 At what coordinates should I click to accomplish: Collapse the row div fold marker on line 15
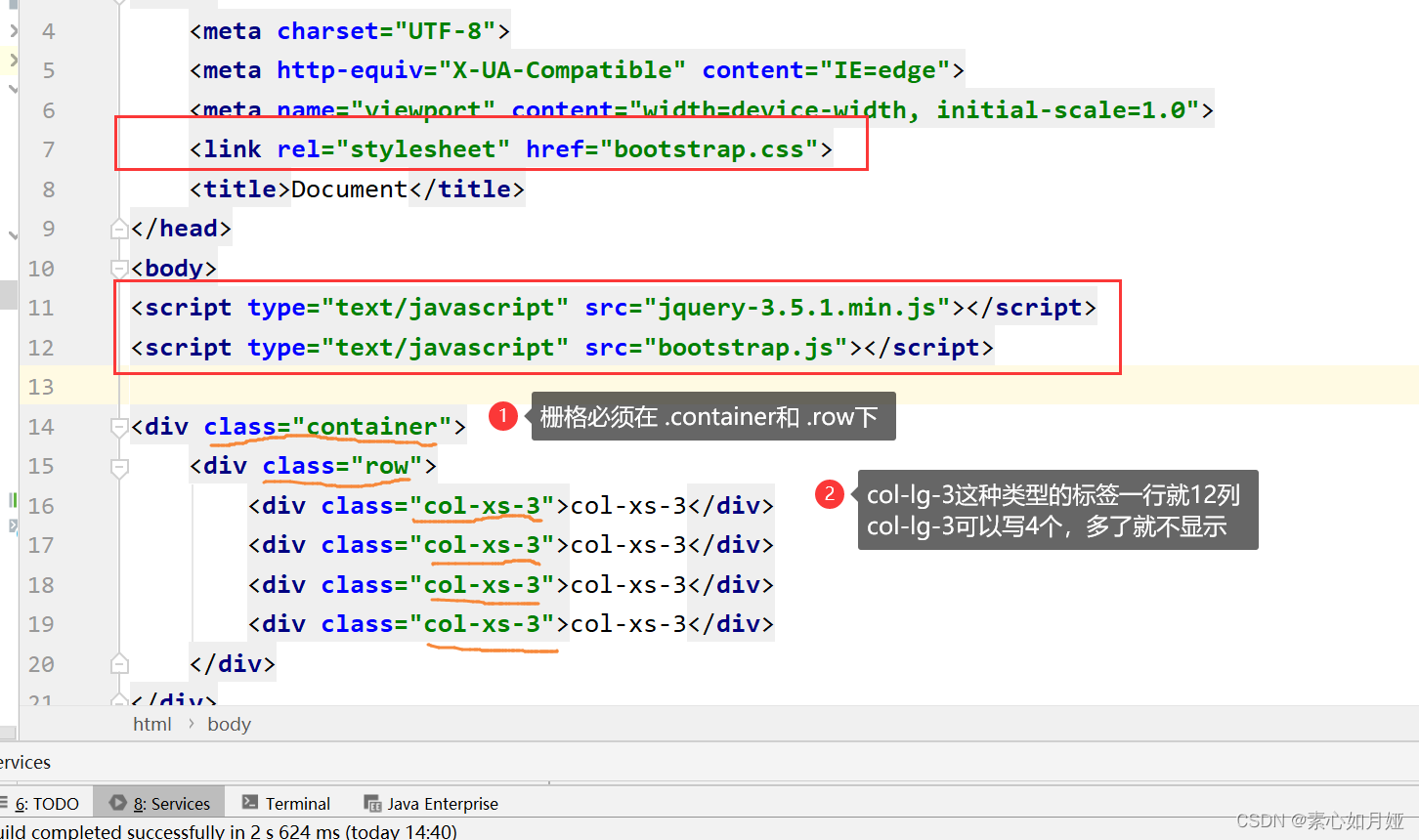(x=119, y=467)
